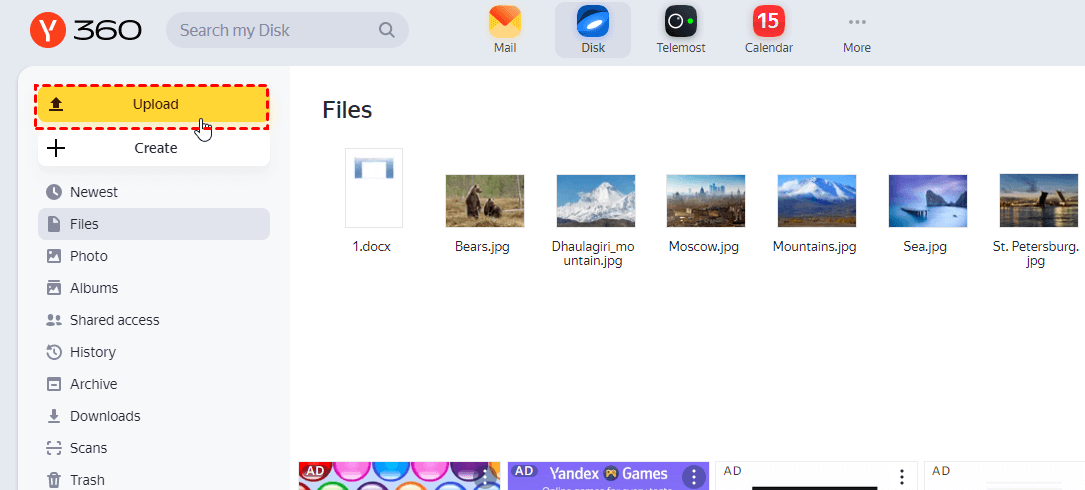Click the Create button
This screenshot has height=490, width=1085.
click(154, 148)
